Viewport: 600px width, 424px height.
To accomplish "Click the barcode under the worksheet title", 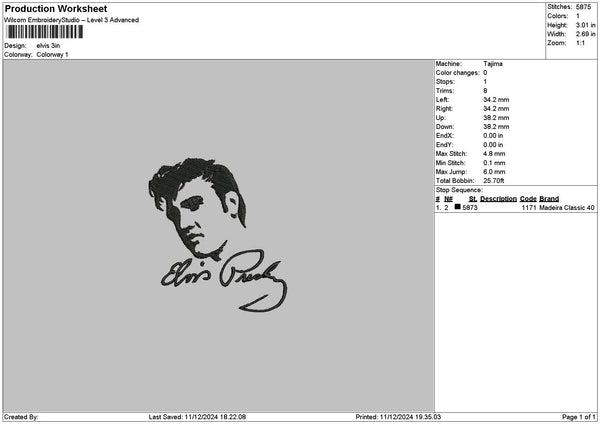I will coord(44,32).
